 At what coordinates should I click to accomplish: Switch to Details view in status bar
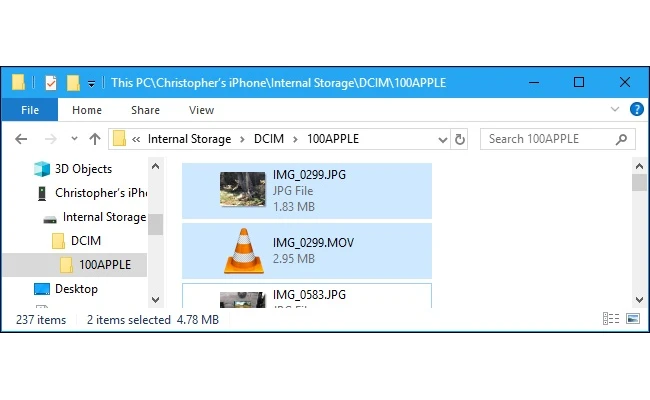611,319
